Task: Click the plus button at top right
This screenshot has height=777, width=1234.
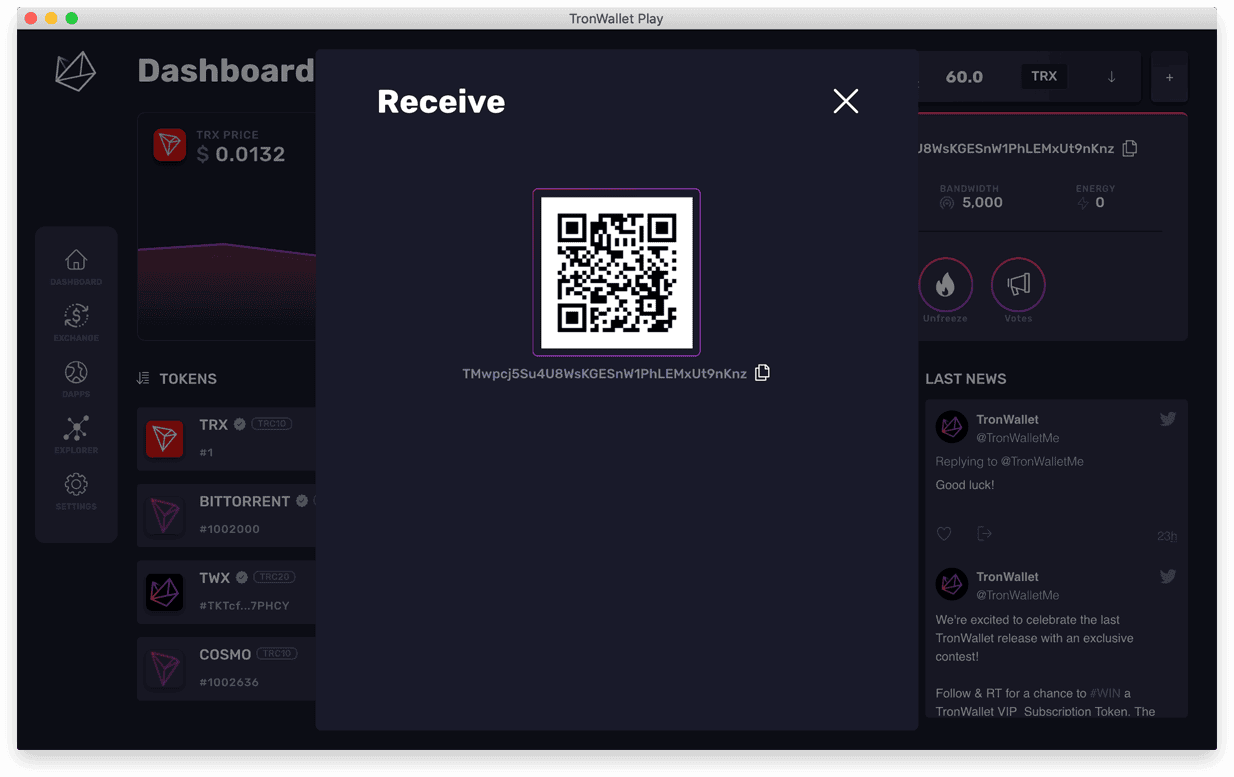Action: 1169,77
